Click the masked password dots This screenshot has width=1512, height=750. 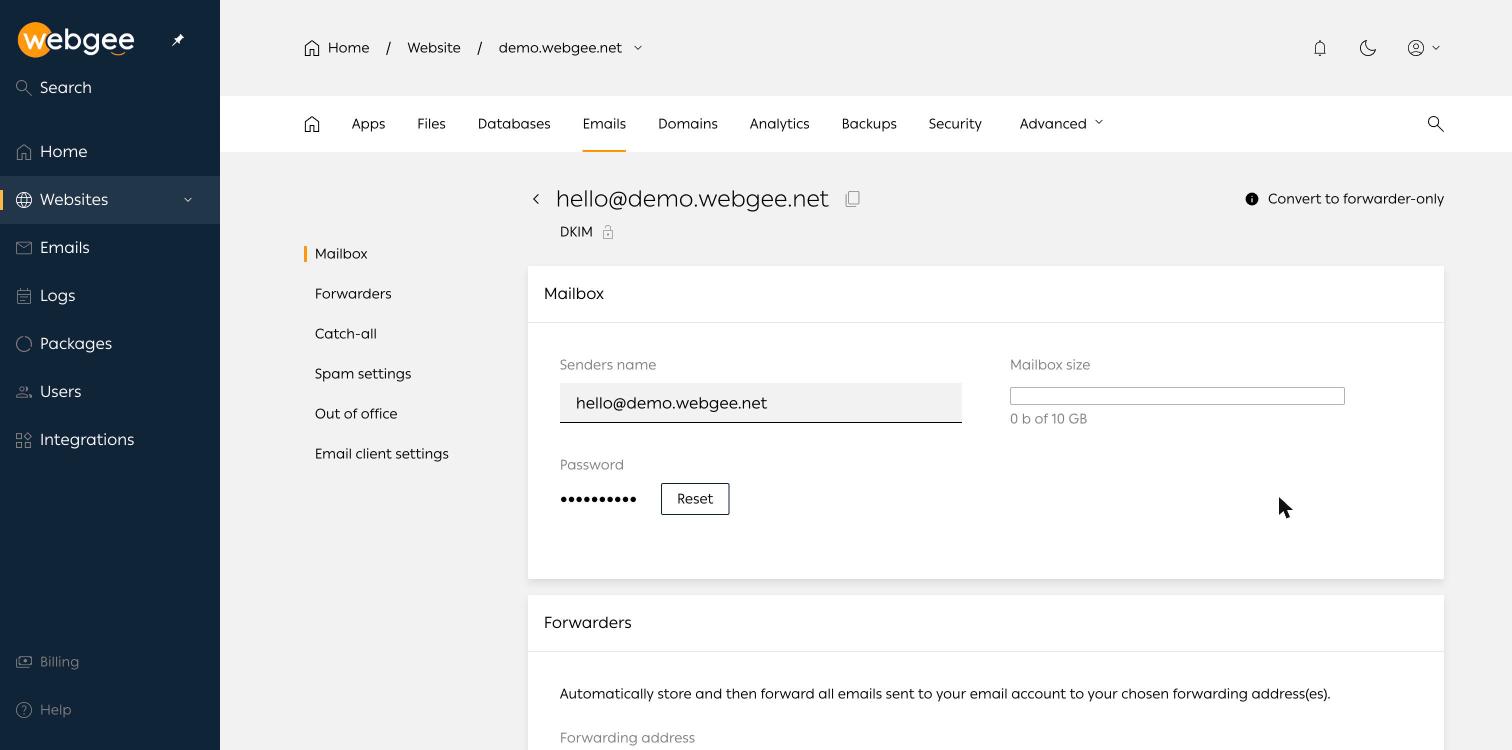598,499
